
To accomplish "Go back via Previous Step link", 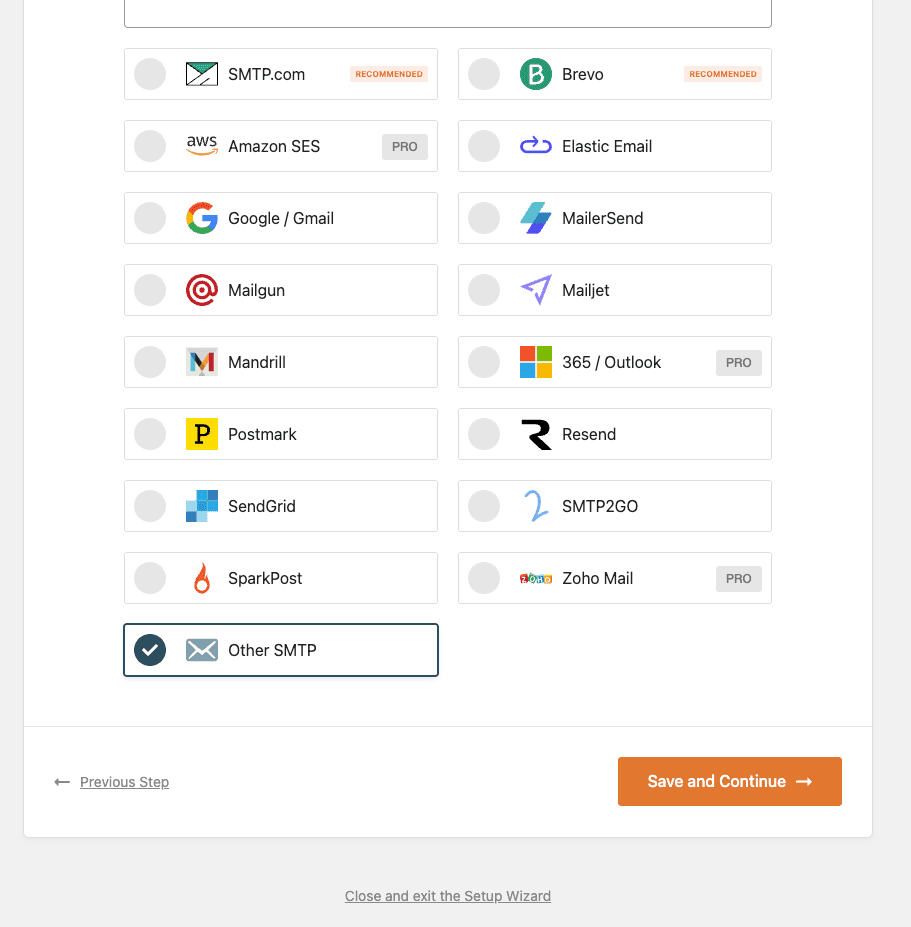I will (124, 782).
